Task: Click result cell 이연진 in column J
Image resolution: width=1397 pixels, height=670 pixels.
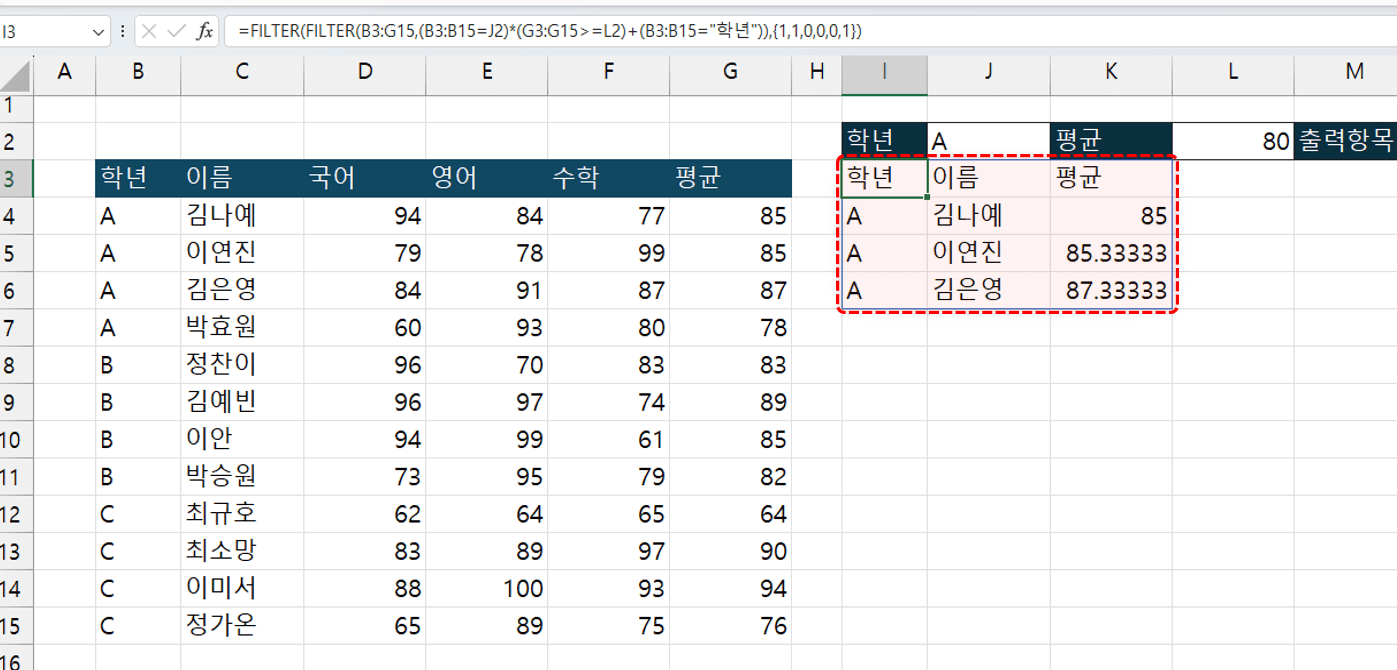Action: 988,253
